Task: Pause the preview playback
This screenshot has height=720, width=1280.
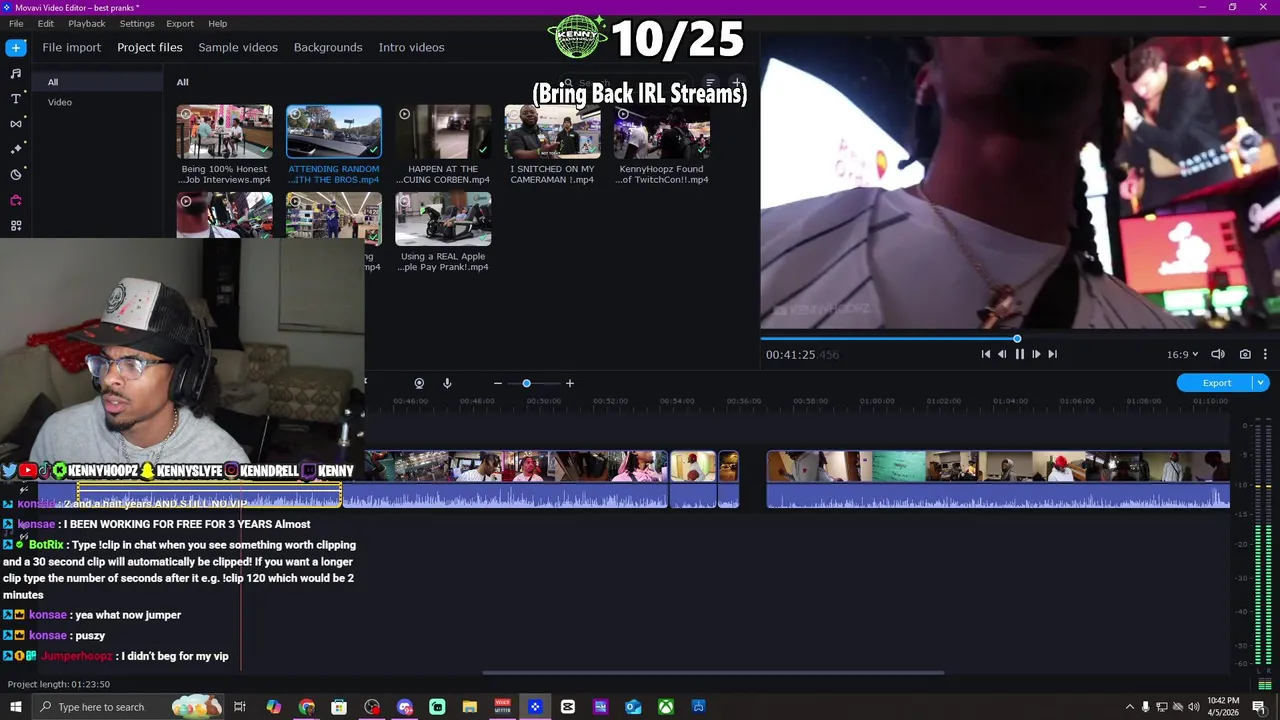Action: tap(1019, 354)
